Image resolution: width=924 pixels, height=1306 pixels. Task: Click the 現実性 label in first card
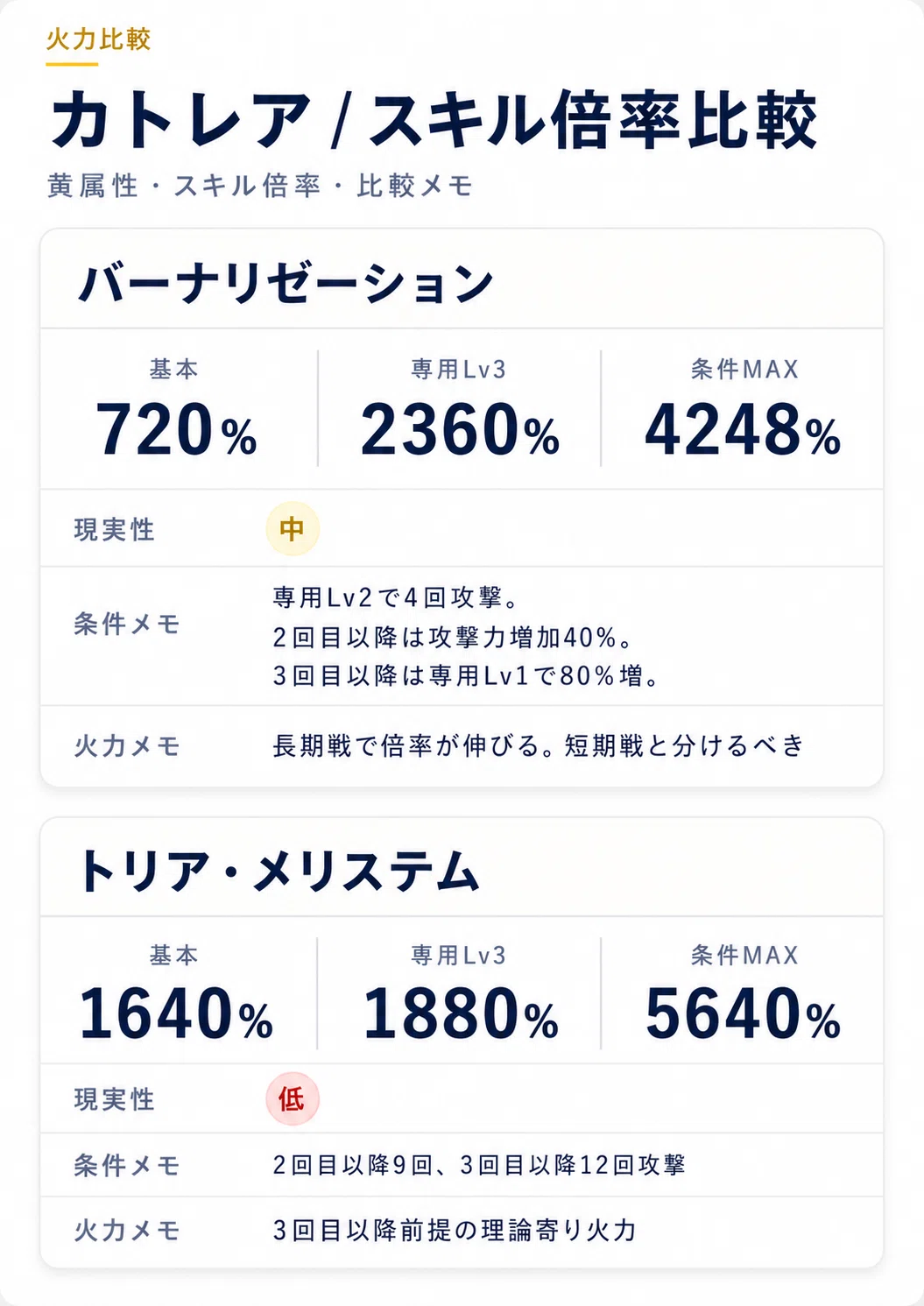pyautogui.click(x=114, y=530)
